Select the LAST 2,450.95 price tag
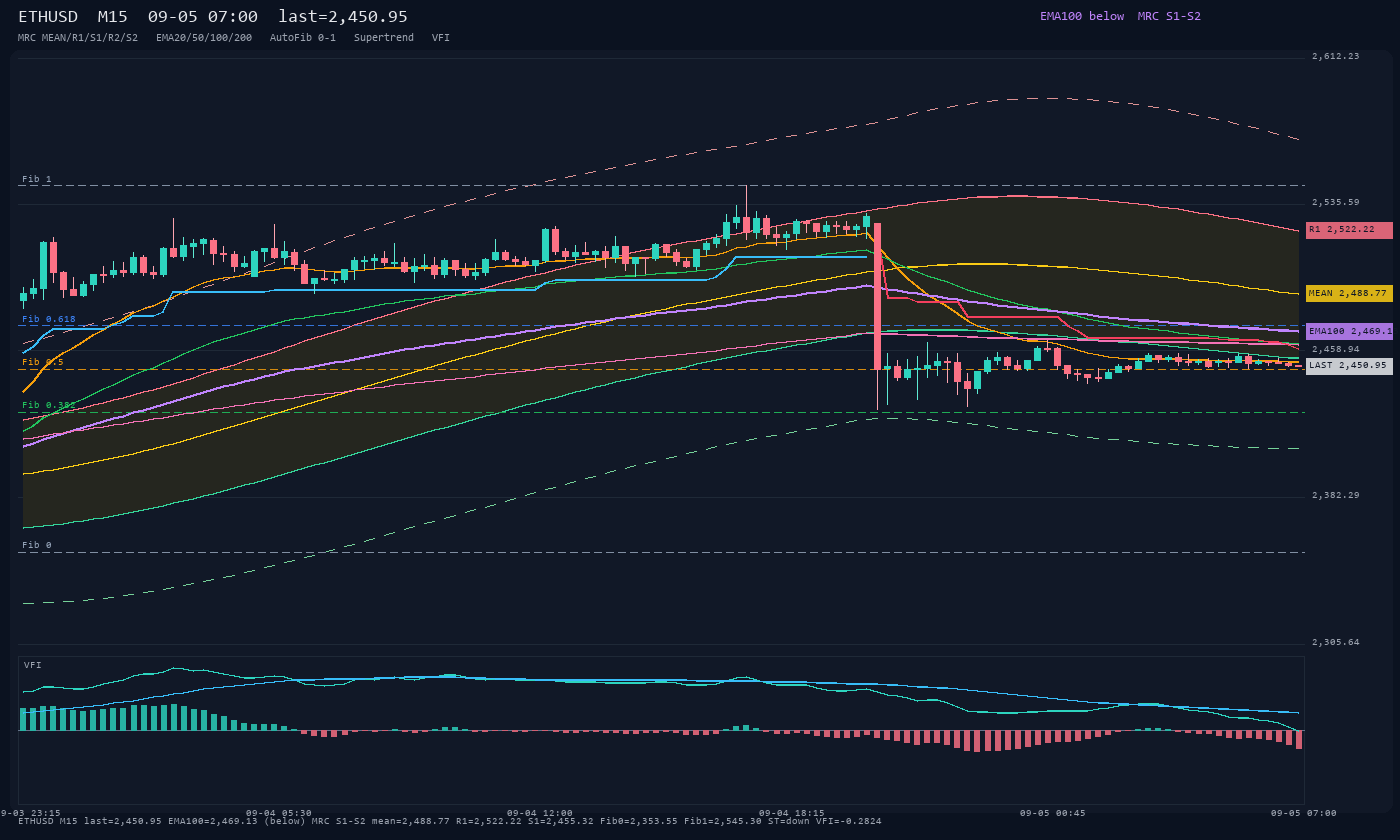Image resolution: width=1400 pixels, height=840 pixels. 1349,366
